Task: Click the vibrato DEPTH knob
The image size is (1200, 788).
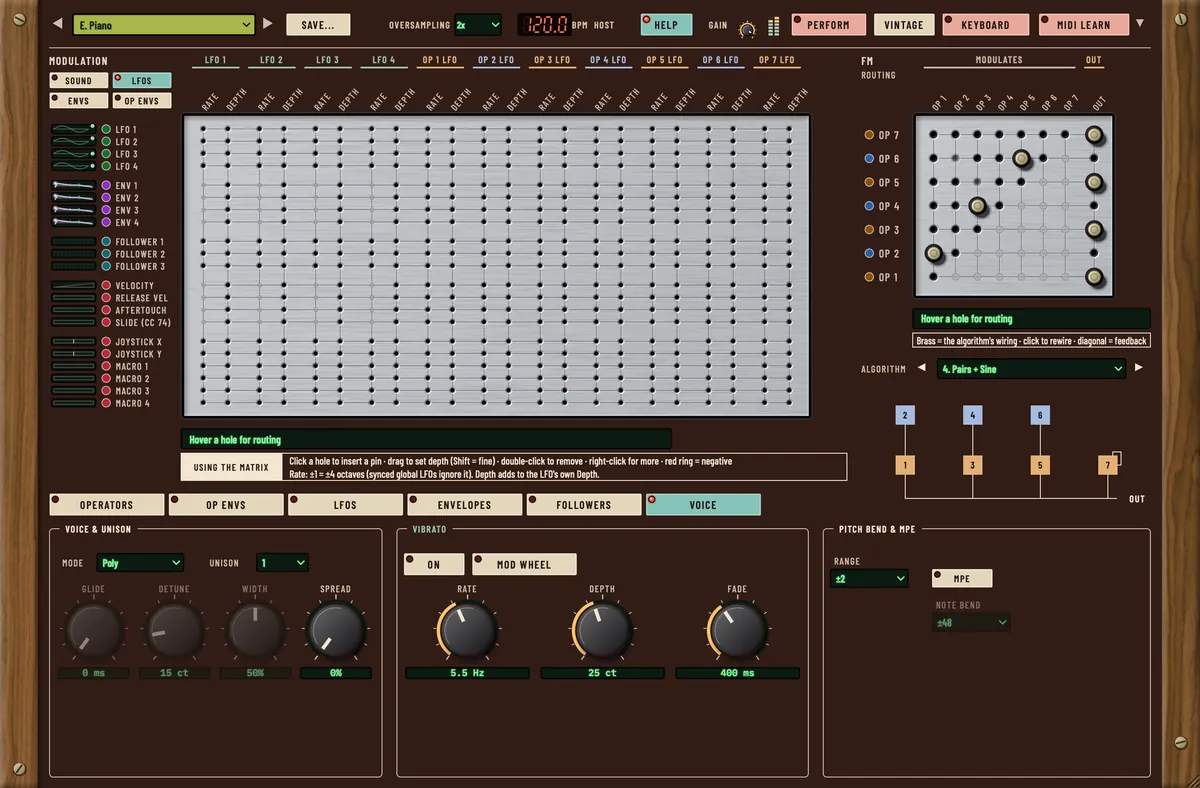Action: coord(602,630)
